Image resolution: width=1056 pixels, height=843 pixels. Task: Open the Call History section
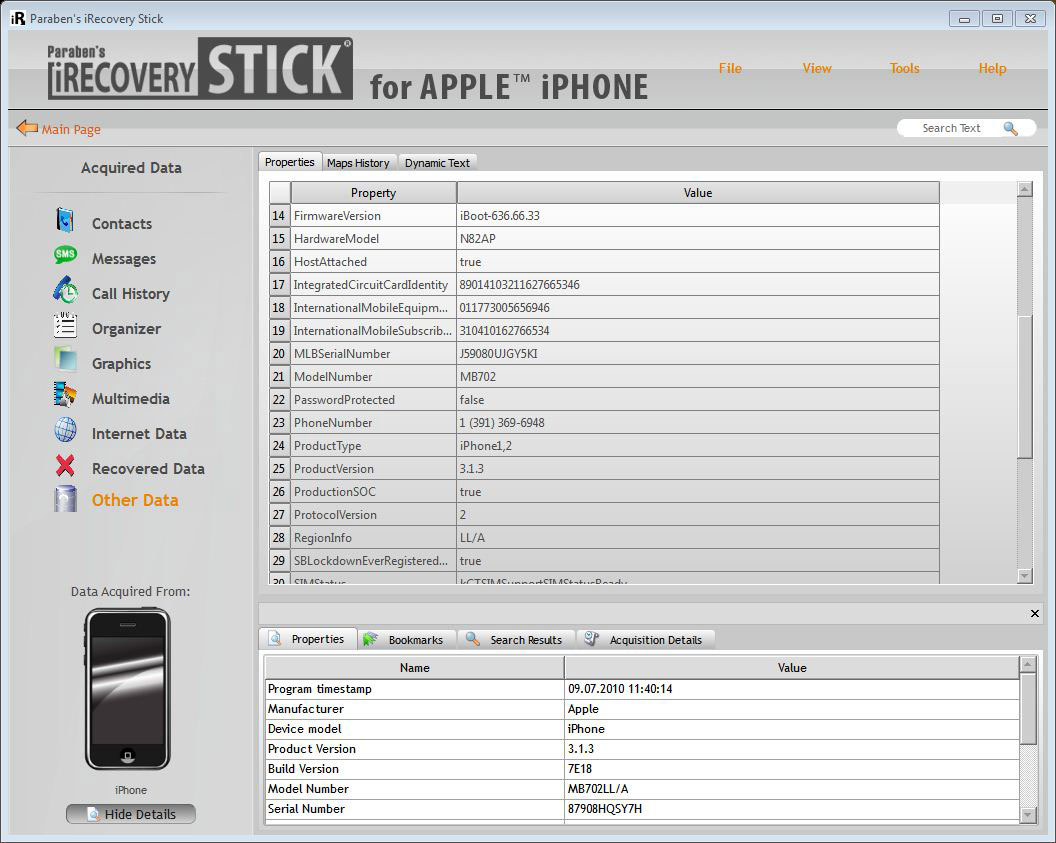pyautogui.click(x=131, y=294)
